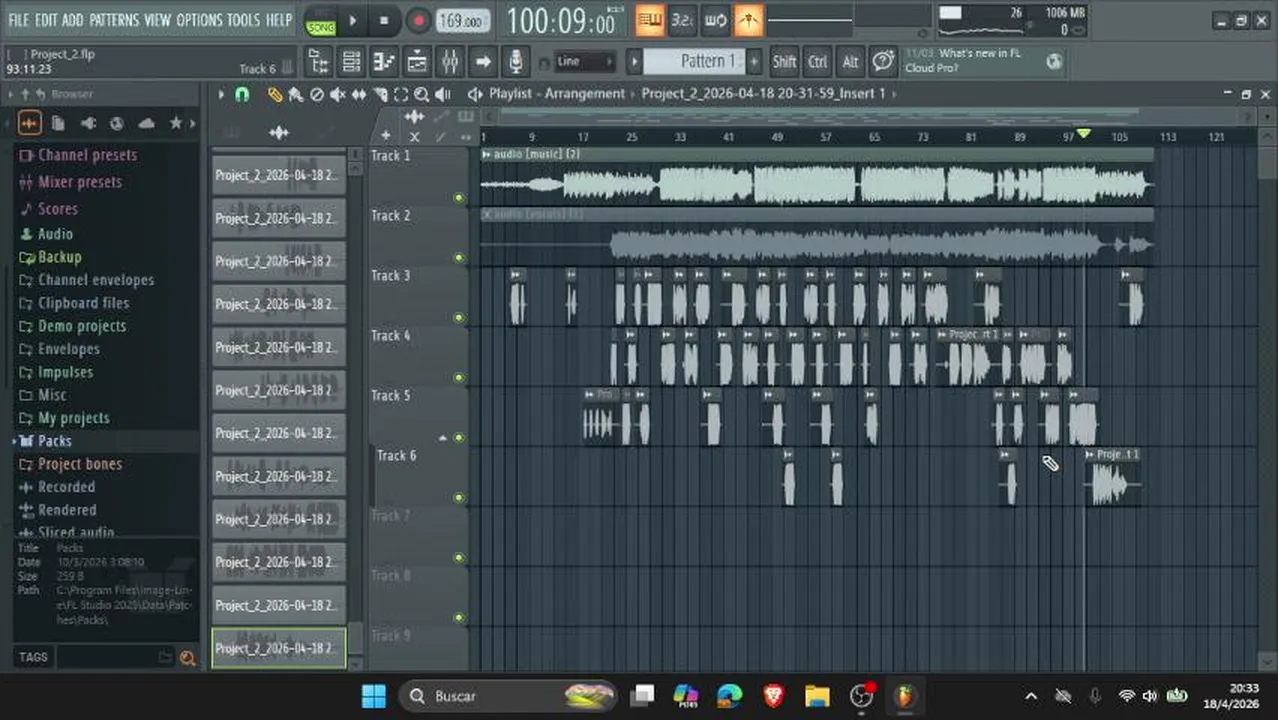Screen dimensions: 1278x720
Task: Click the 3-2-1 countdown before recording icon
Action: (682, 20)
